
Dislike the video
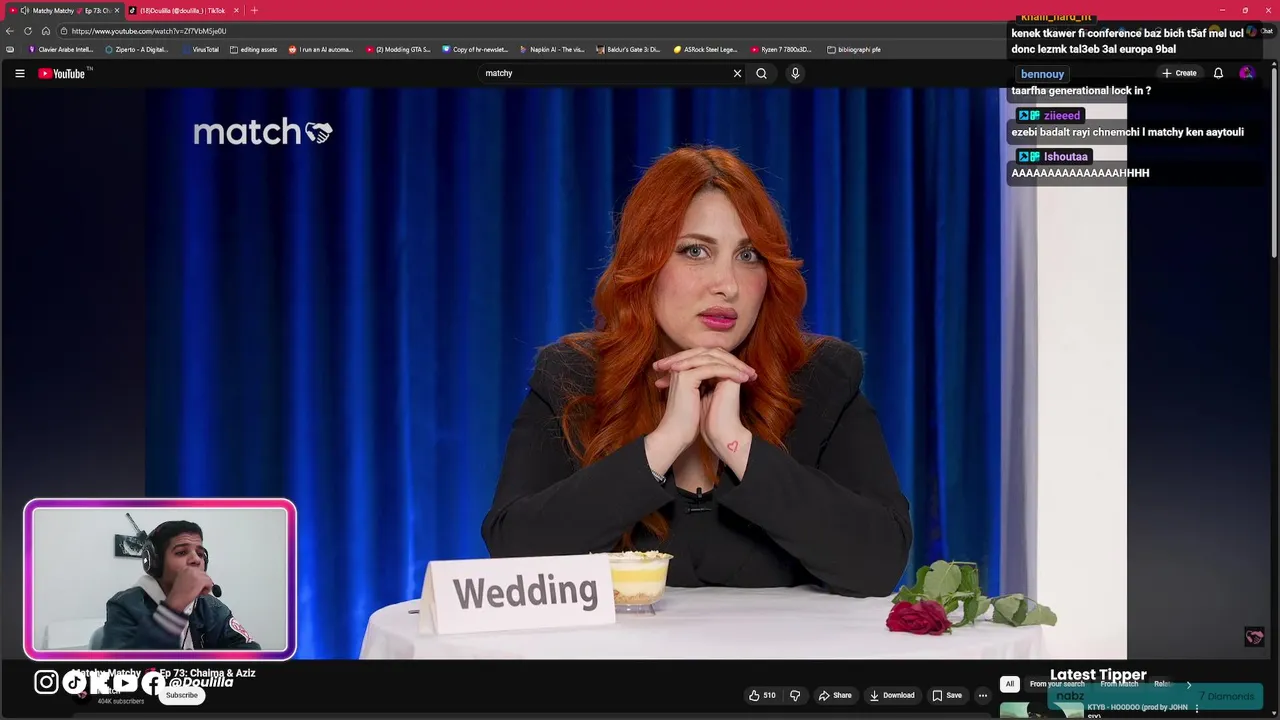795,695
